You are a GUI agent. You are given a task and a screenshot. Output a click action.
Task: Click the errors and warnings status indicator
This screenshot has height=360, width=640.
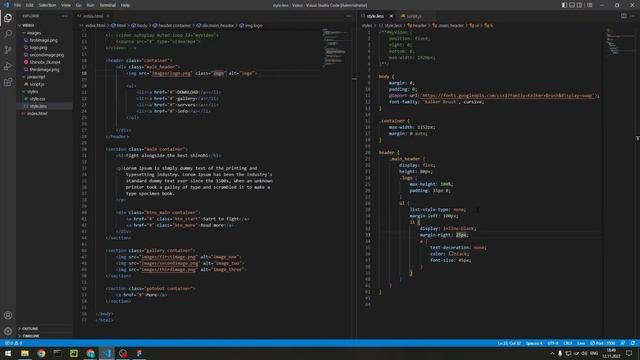point(13,343)
